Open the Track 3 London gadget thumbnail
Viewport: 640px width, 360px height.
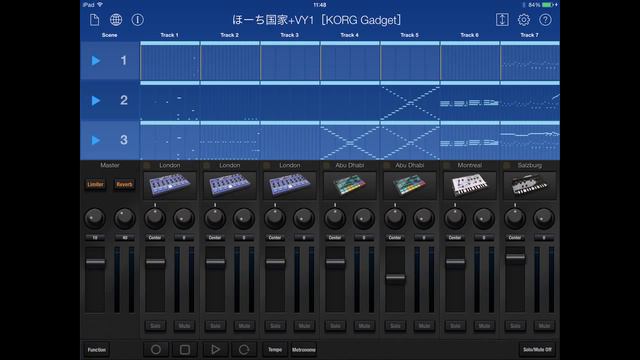pyautogui.click(x=290, y=185)
